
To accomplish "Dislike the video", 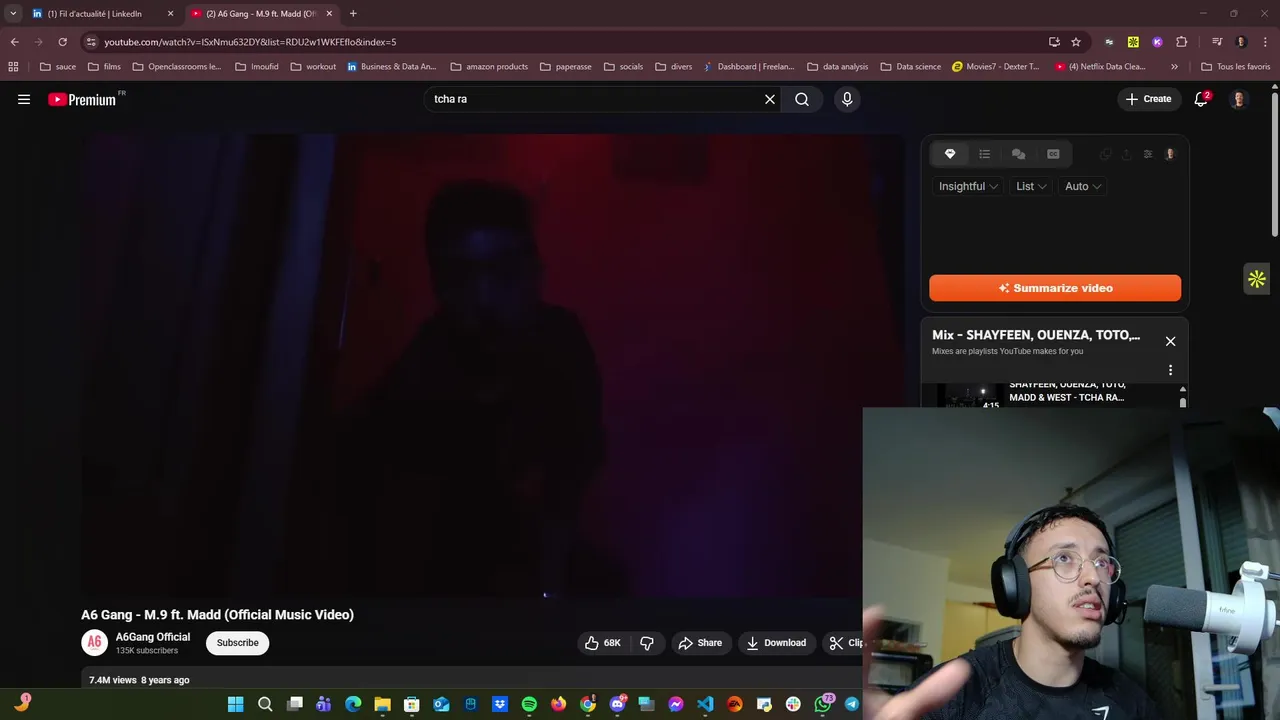I will 647,643.
